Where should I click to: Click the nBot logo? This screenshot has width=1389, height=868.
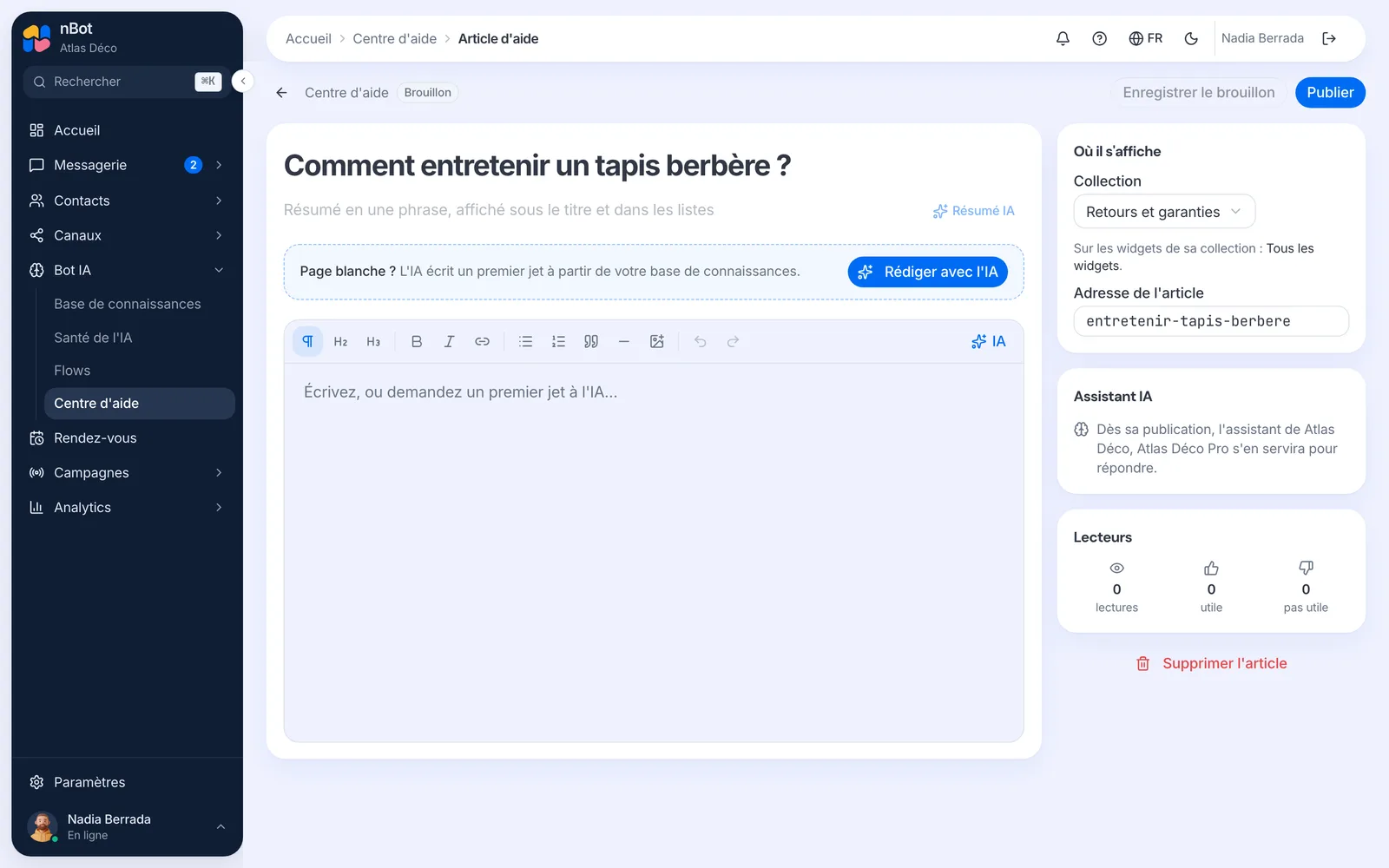click(36, 38)
